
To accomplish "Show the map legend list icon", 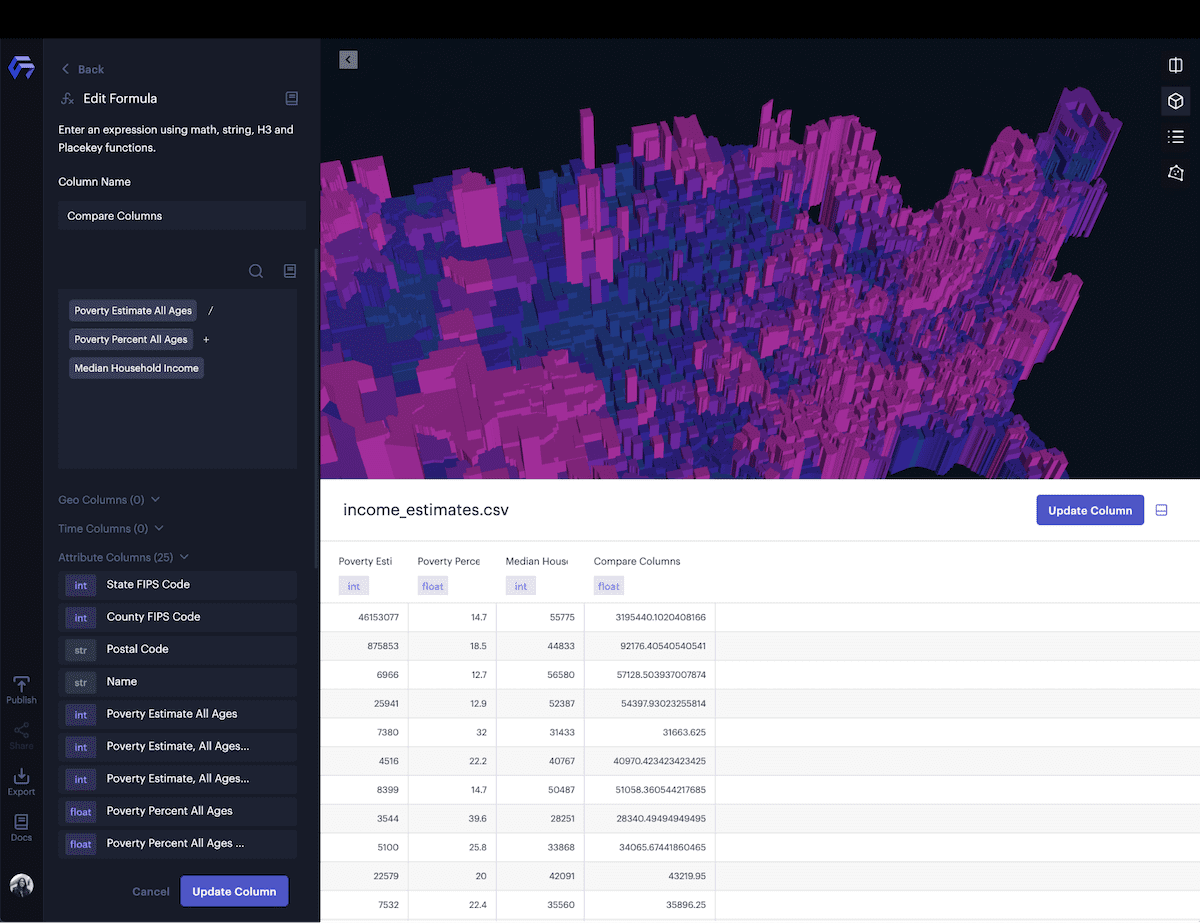I will point(1176,137).
